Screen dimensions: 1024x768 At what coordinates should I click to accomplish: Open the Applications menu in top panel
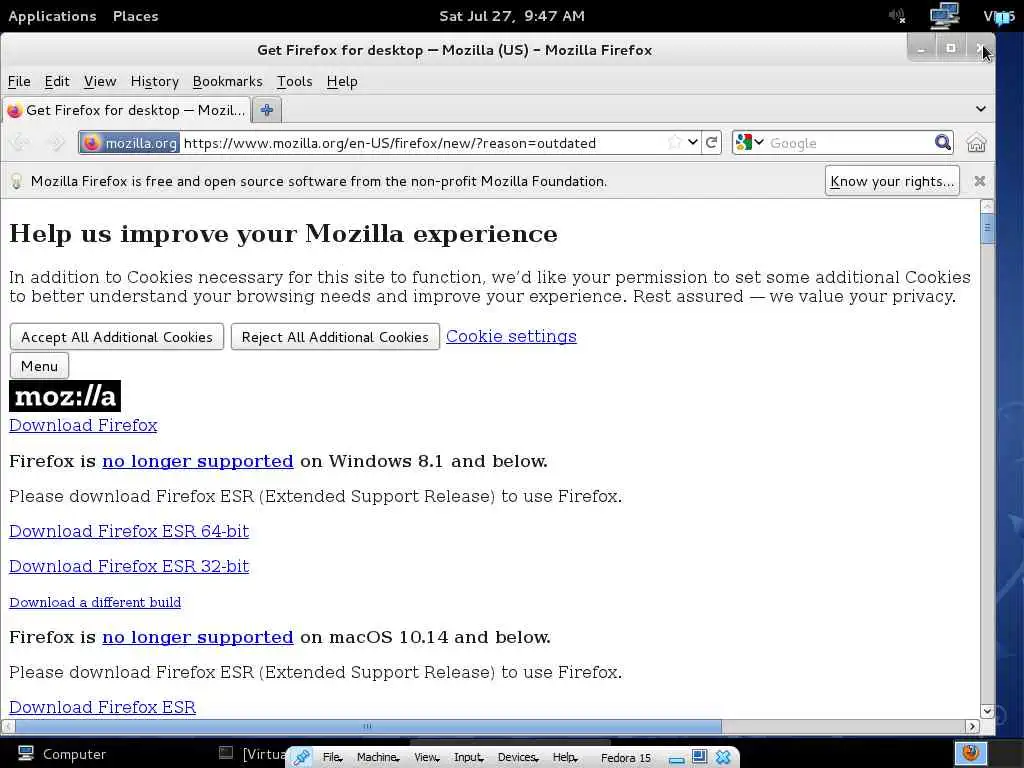point(52,16)
